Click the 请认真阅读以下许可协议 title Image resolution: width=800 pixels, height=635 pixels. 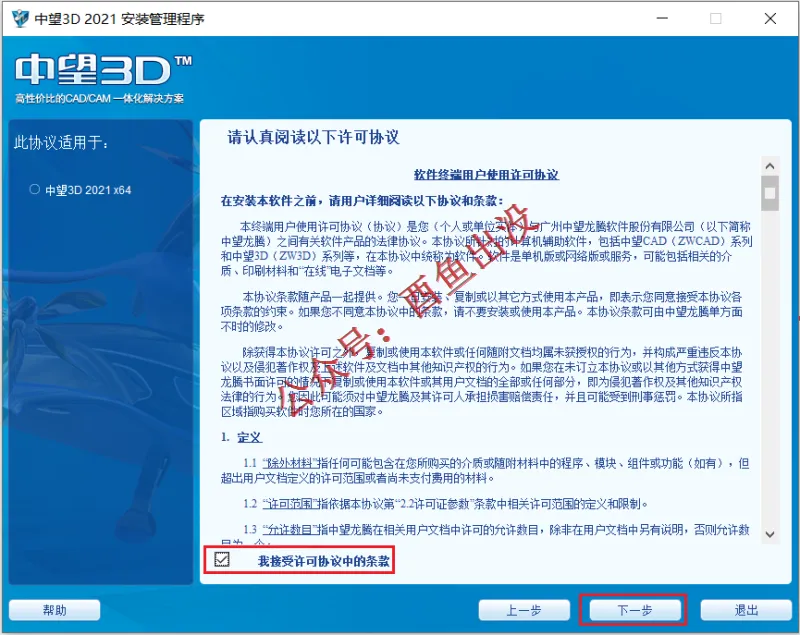(x=313, y=137)
